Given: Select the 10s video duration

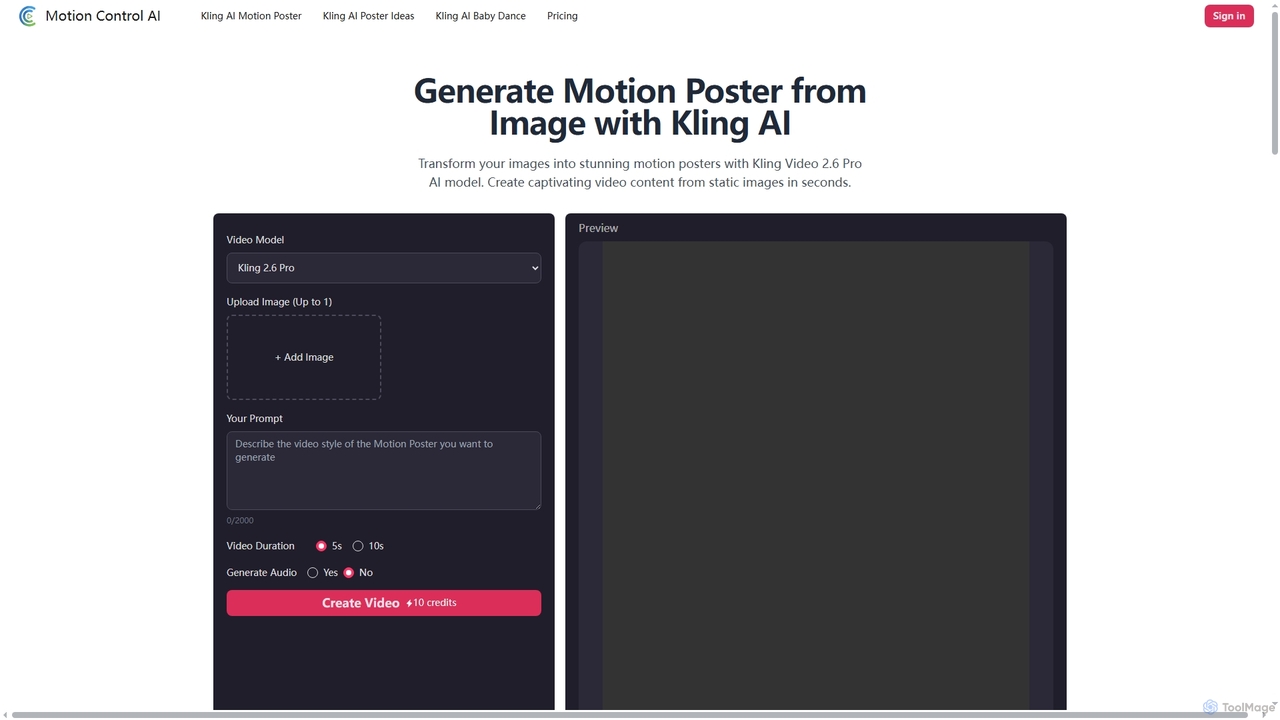Looking at the screenshot, I should 358,546.
